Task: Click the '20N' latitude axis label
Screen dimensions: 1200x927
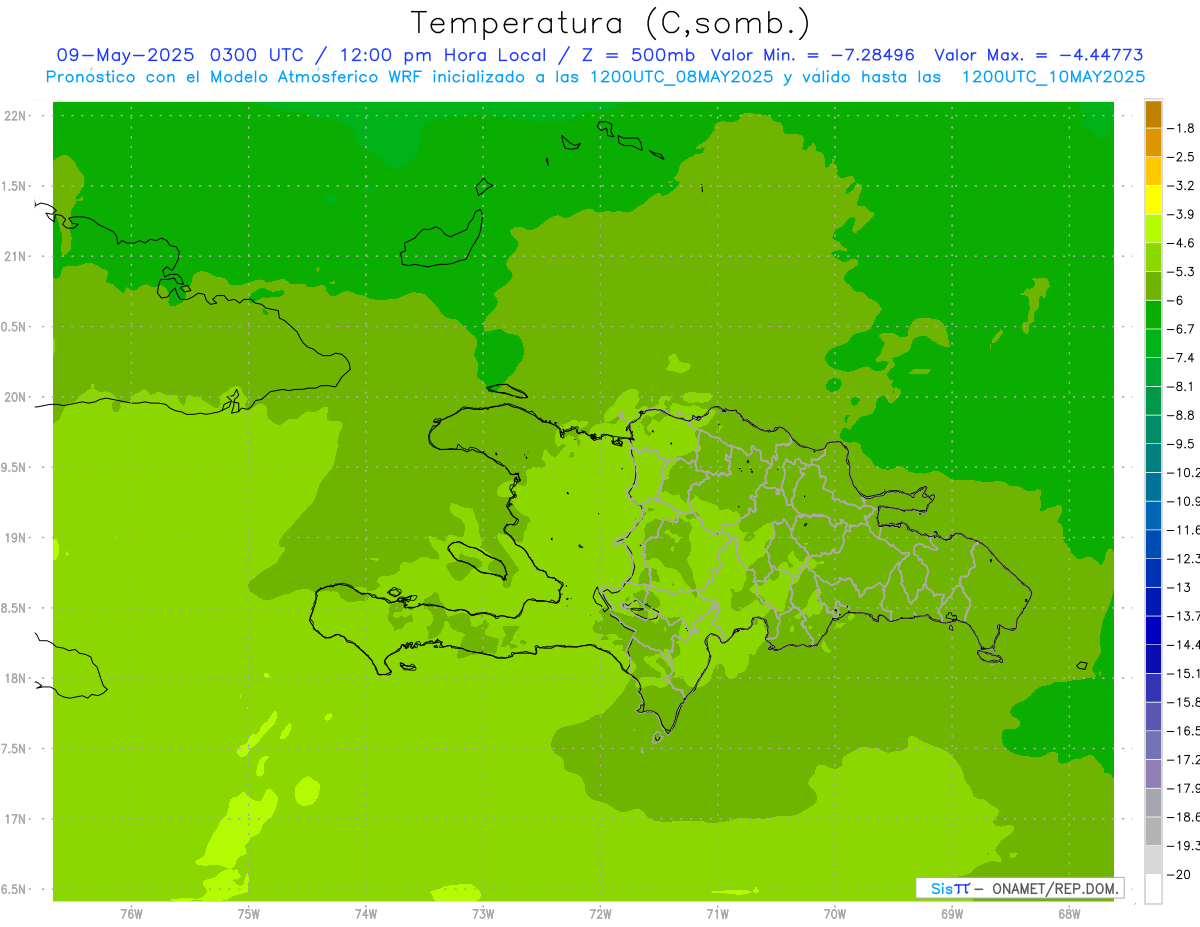Action: coord(15,397)
